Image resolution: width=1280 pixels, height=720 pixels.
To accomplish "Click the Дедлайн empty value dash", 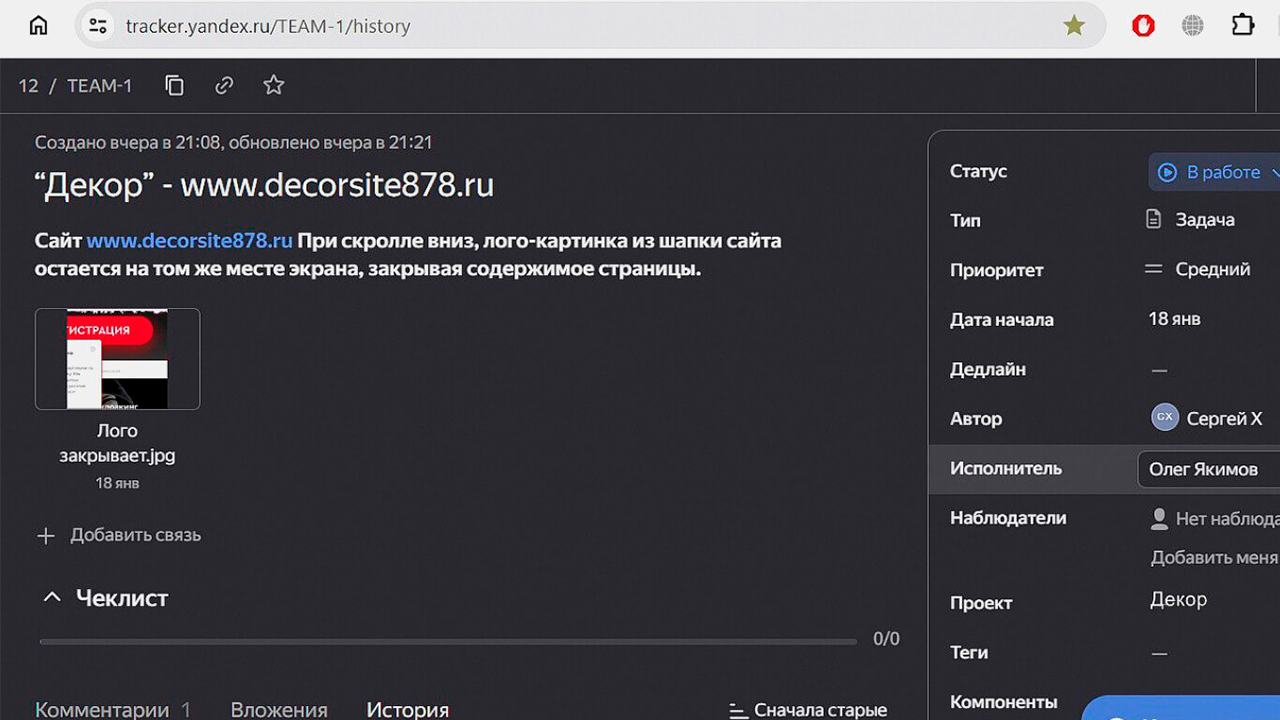I will (1159, 370).
